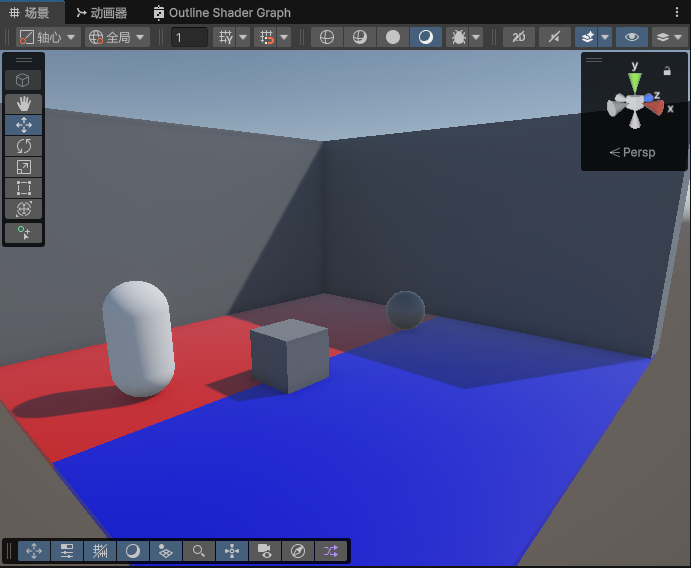Click the camera with eye icon at bottom
Screen dimensions: 691x568
tap(265, 551)
